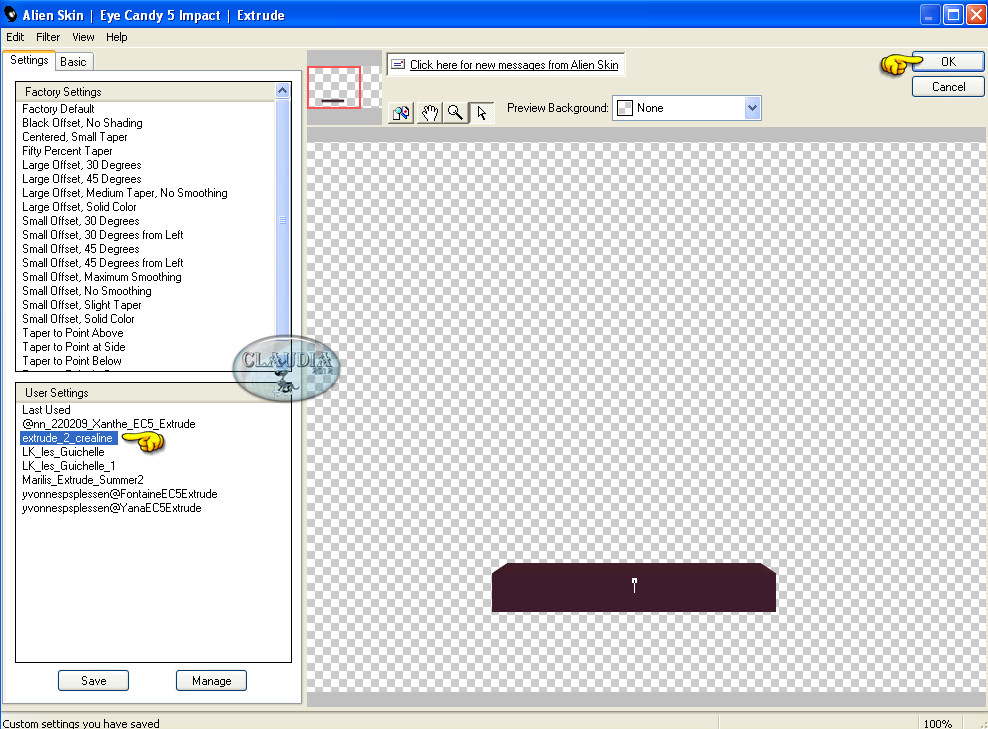Select 'extrude_2_crealine' user setting

(x=67, y=438)
